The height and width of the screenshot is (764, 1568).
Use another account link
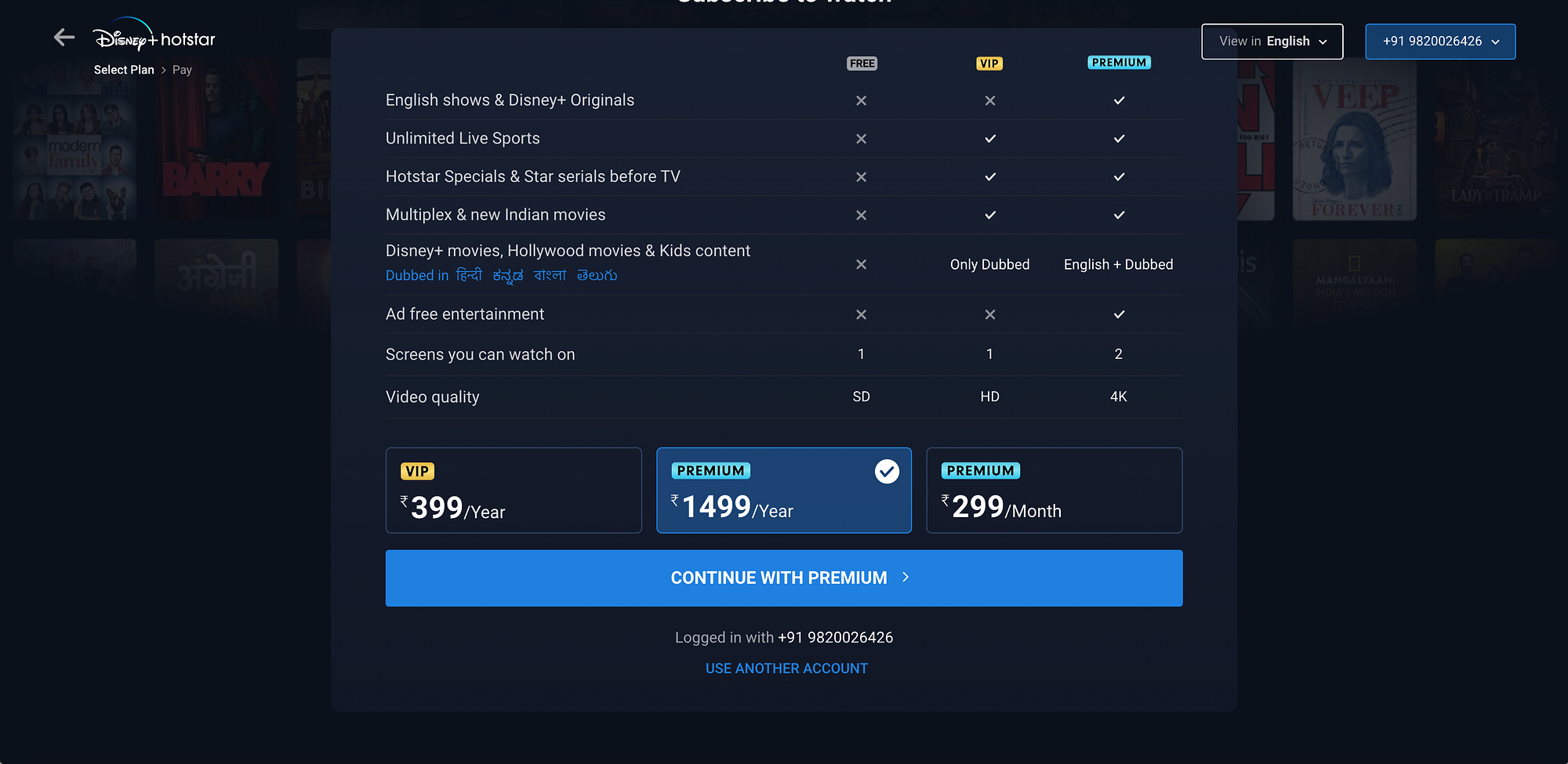[786, 668]
